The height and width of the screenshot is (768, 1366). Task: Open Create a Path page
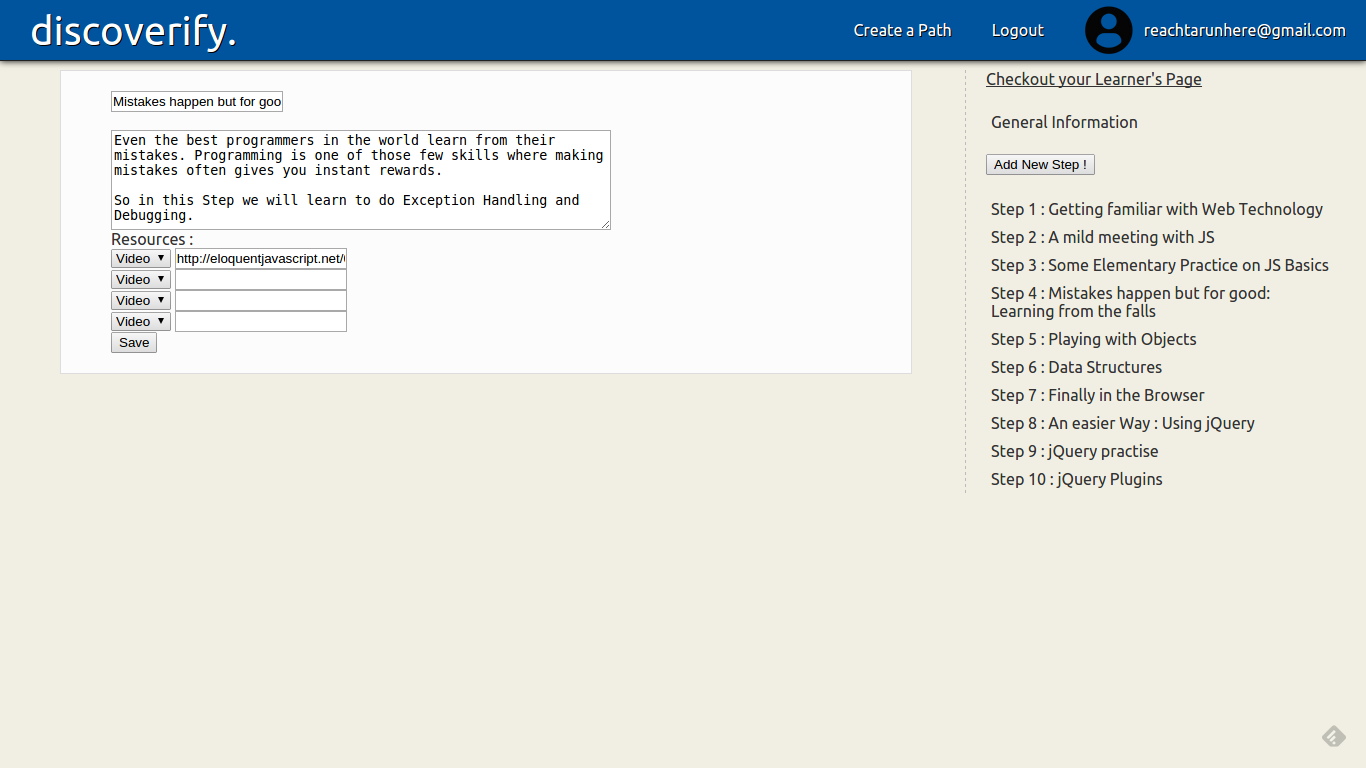pyautogui.click(x=902, y=30)
